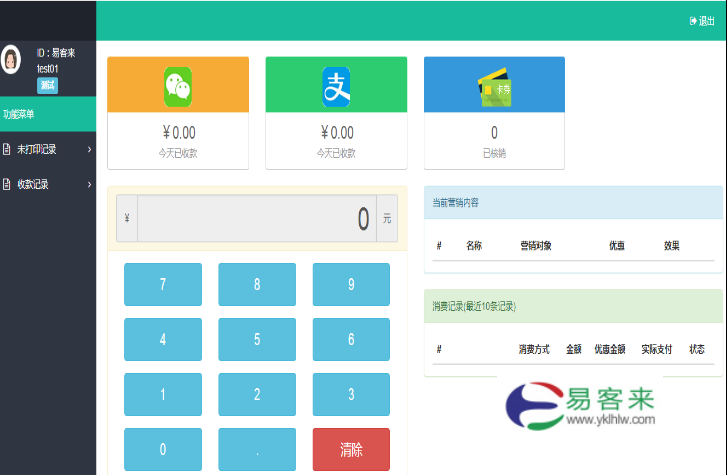The height and width of the screenshot is (475, 727).
Task: Click the Alipay icon
Action: pos(336,87)
